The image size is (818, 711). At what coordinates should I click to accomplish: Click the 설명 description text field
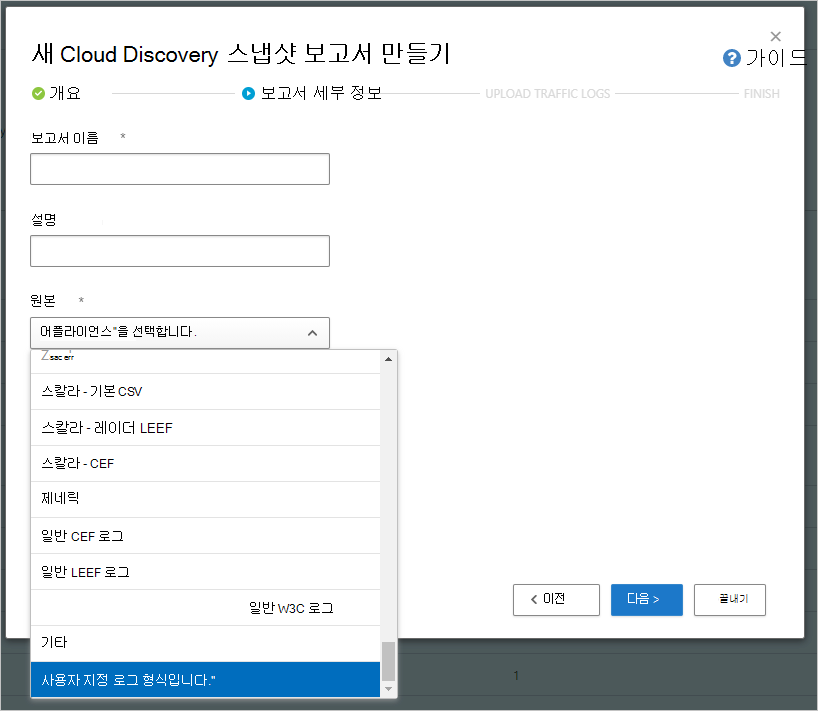pyautogui.click(x=180, y=251)
